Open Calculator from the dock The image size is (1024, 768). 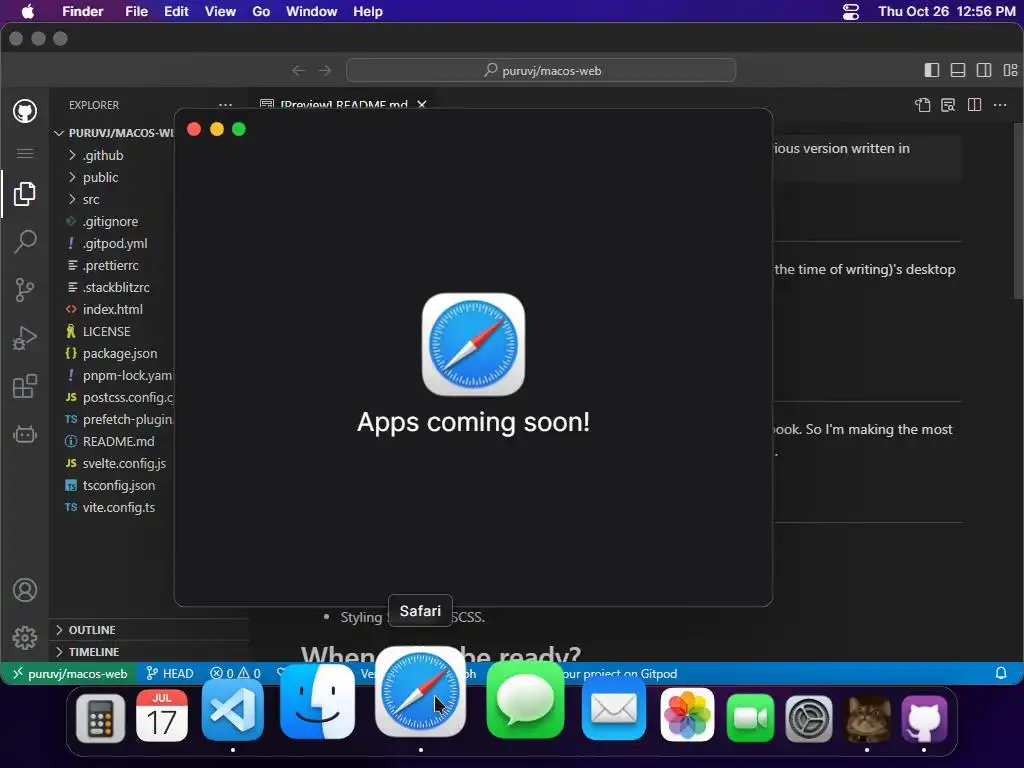pos(100,718)
